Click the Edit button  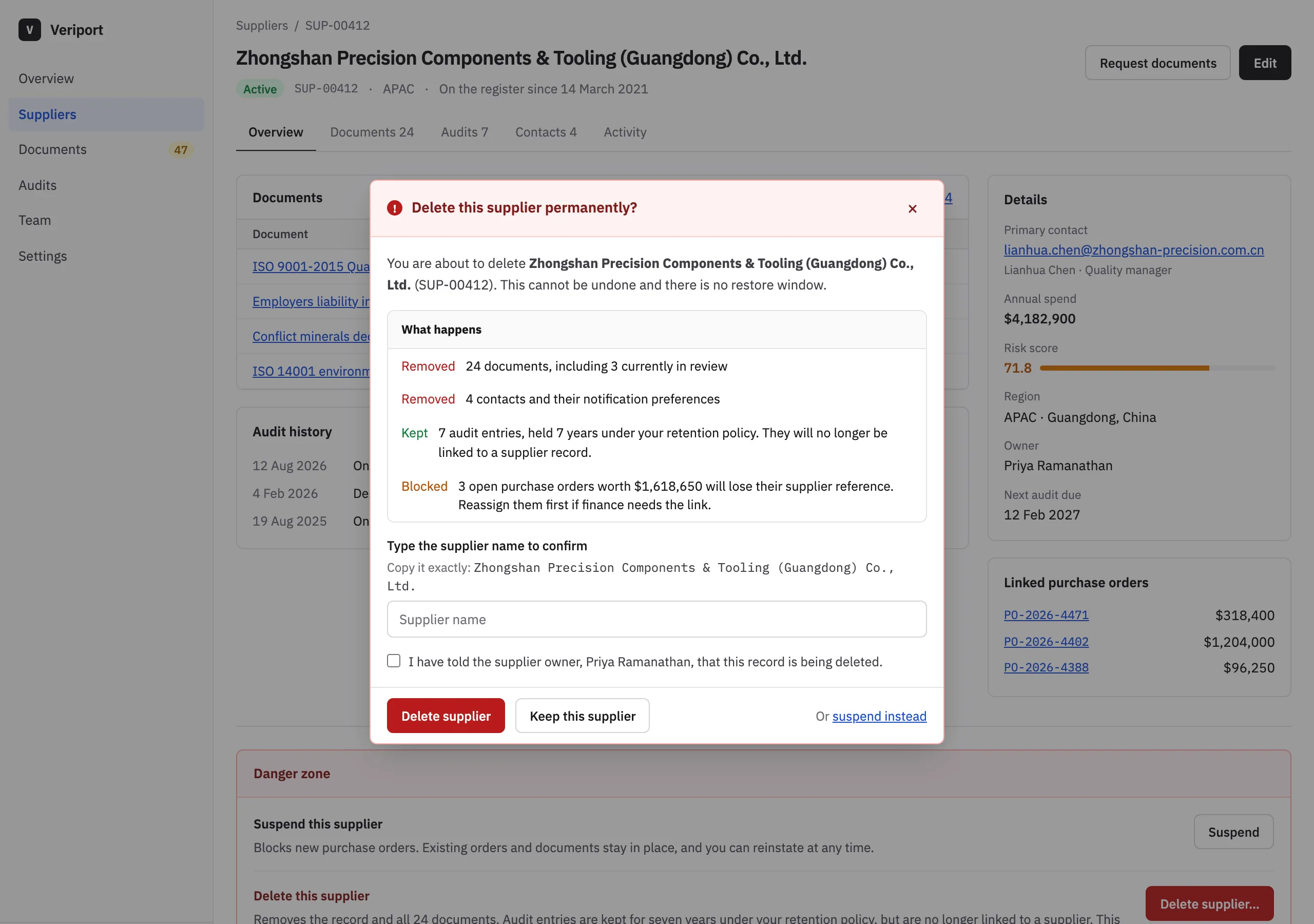(1265, 63)
